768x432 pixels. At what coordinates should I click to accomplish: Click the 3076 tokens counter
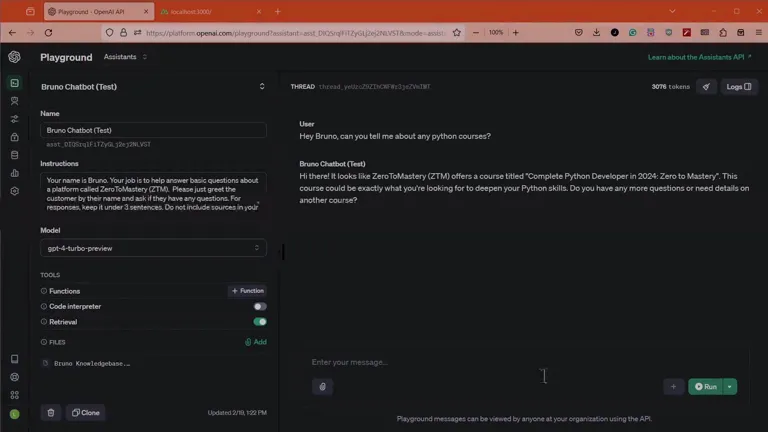pyautogui.click(x=671, y=87)
